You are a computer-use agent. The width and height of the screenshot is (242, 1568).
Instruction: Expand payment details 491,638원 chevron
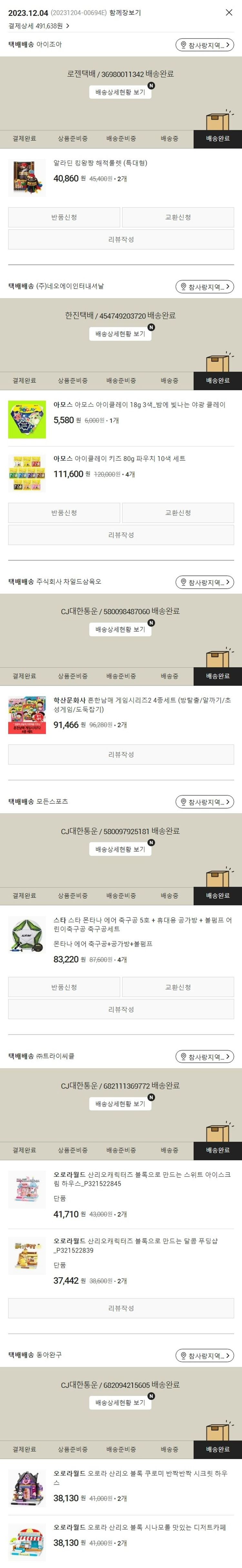(67, 26)
